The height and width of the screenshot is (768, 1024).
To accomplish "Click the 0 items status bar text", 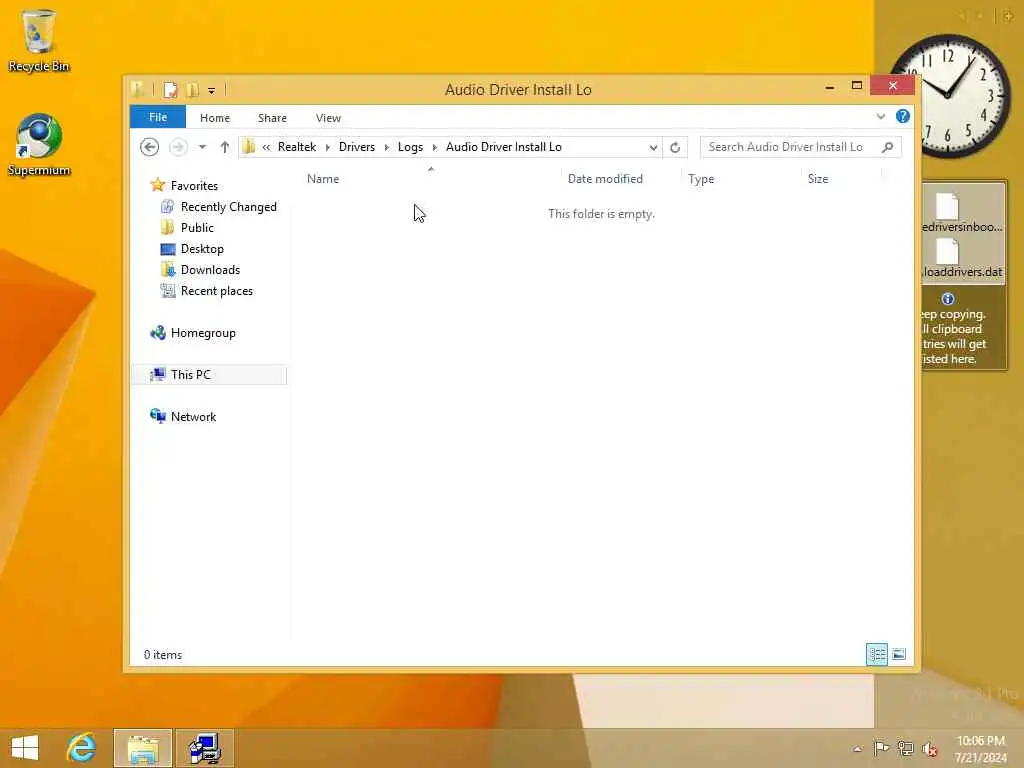I will [163, 654].
